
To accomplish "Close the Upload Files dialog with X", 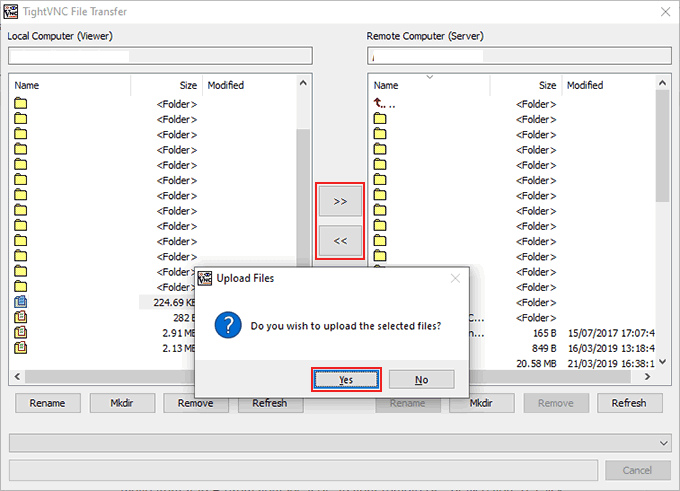I will tap(455, 278).
